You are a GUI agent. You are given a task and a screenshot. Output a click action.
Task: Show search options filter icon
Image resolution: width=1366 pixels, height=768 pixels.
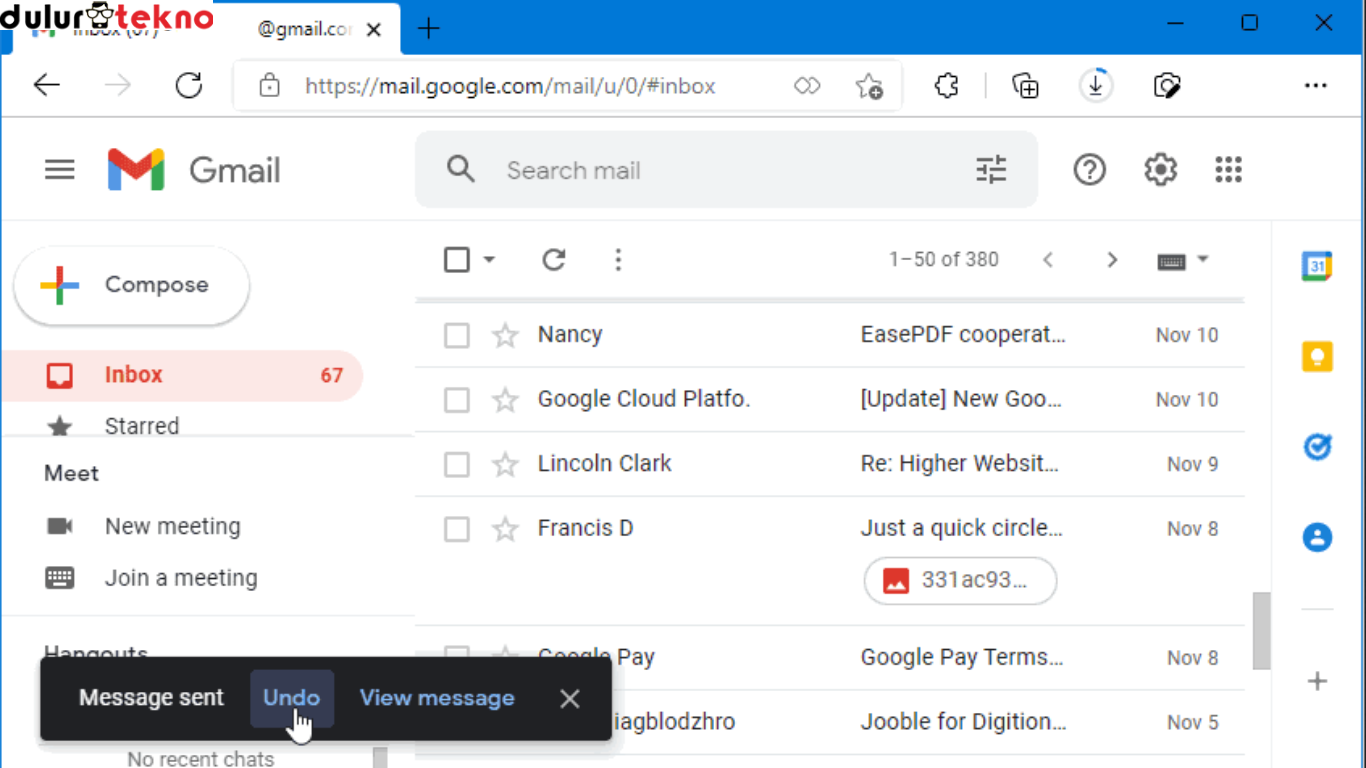991,170
